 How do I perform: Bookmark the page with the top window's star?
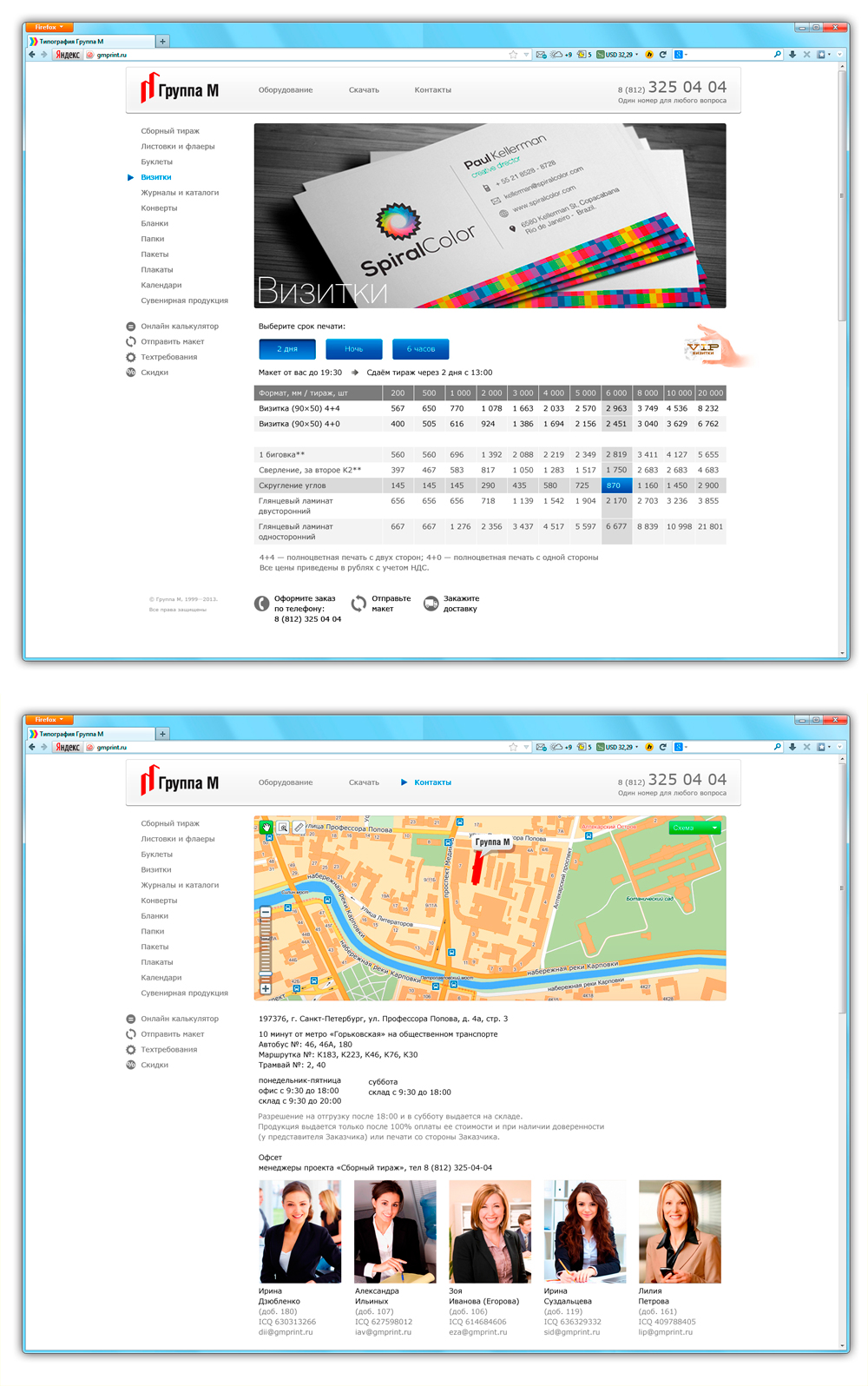tap(513, 55)
